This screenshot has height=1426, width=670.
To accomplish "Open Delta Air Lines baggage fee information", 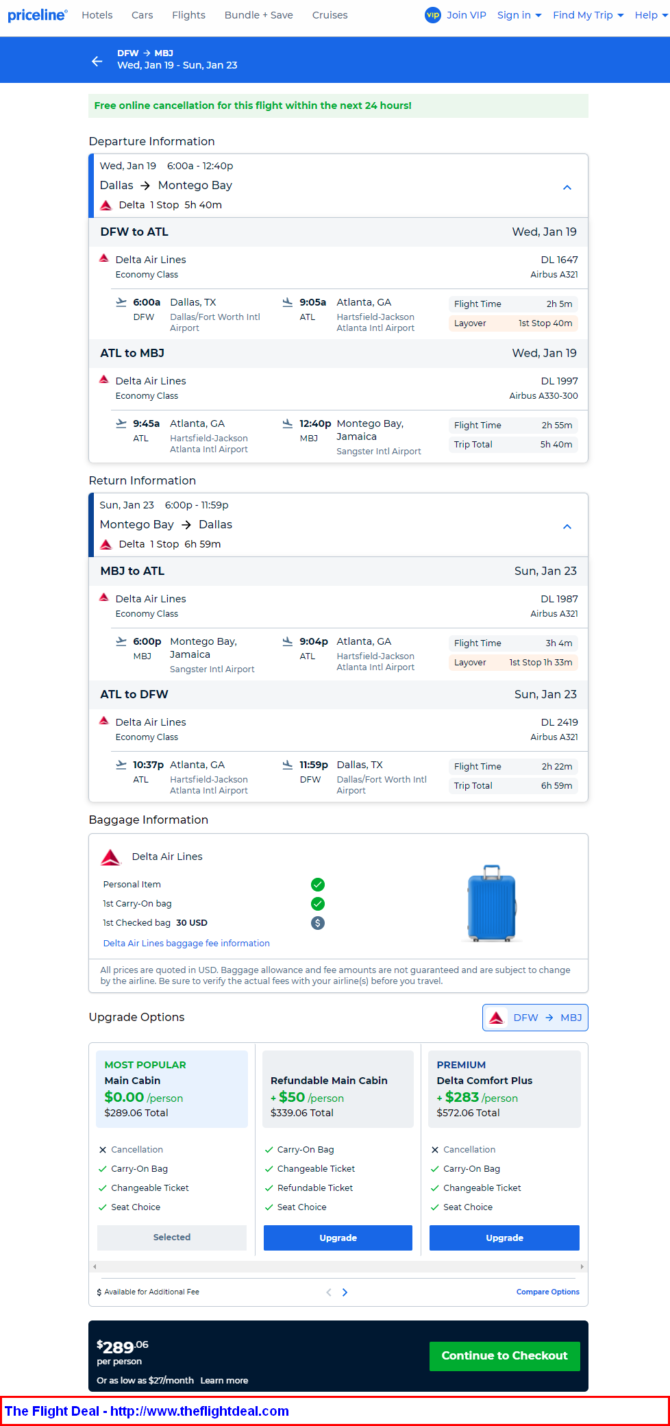I will (186, 943).
